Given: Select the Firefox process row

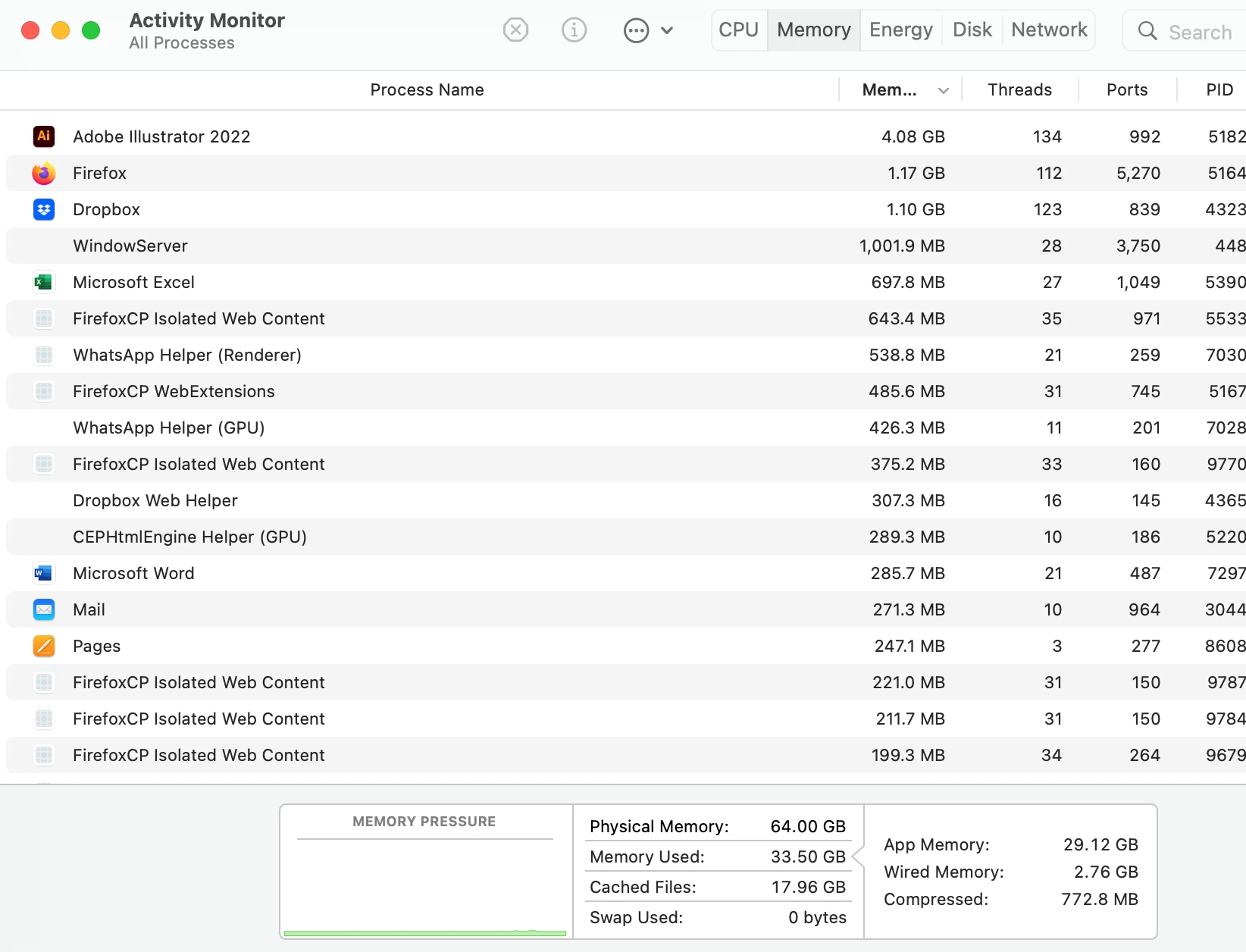Looking at the screenshot, I should pos(626,173).
